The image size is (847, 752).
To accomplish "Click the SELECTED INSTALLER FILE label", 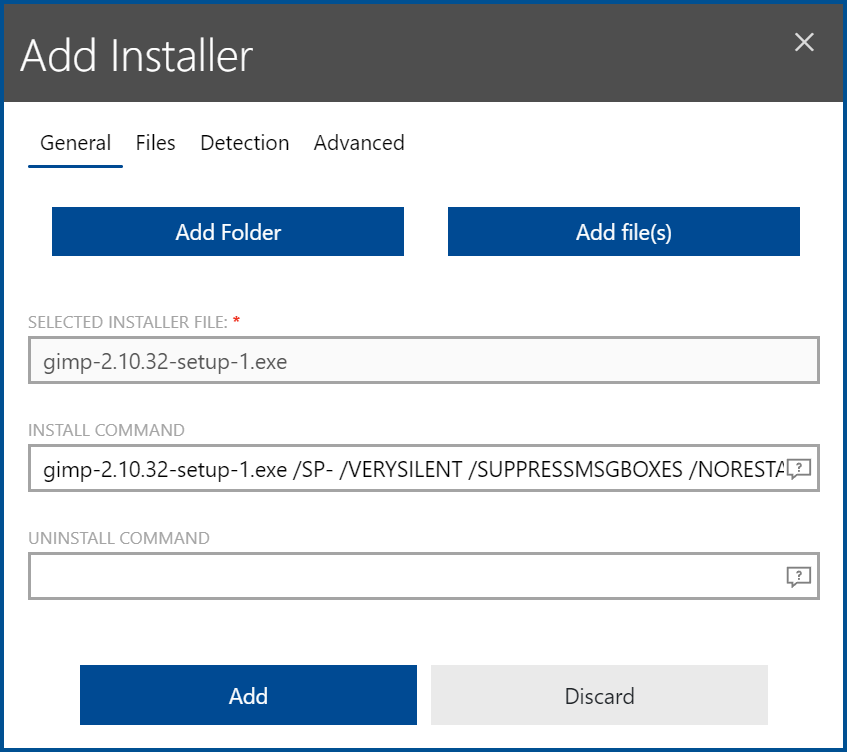I will [128, 322].
